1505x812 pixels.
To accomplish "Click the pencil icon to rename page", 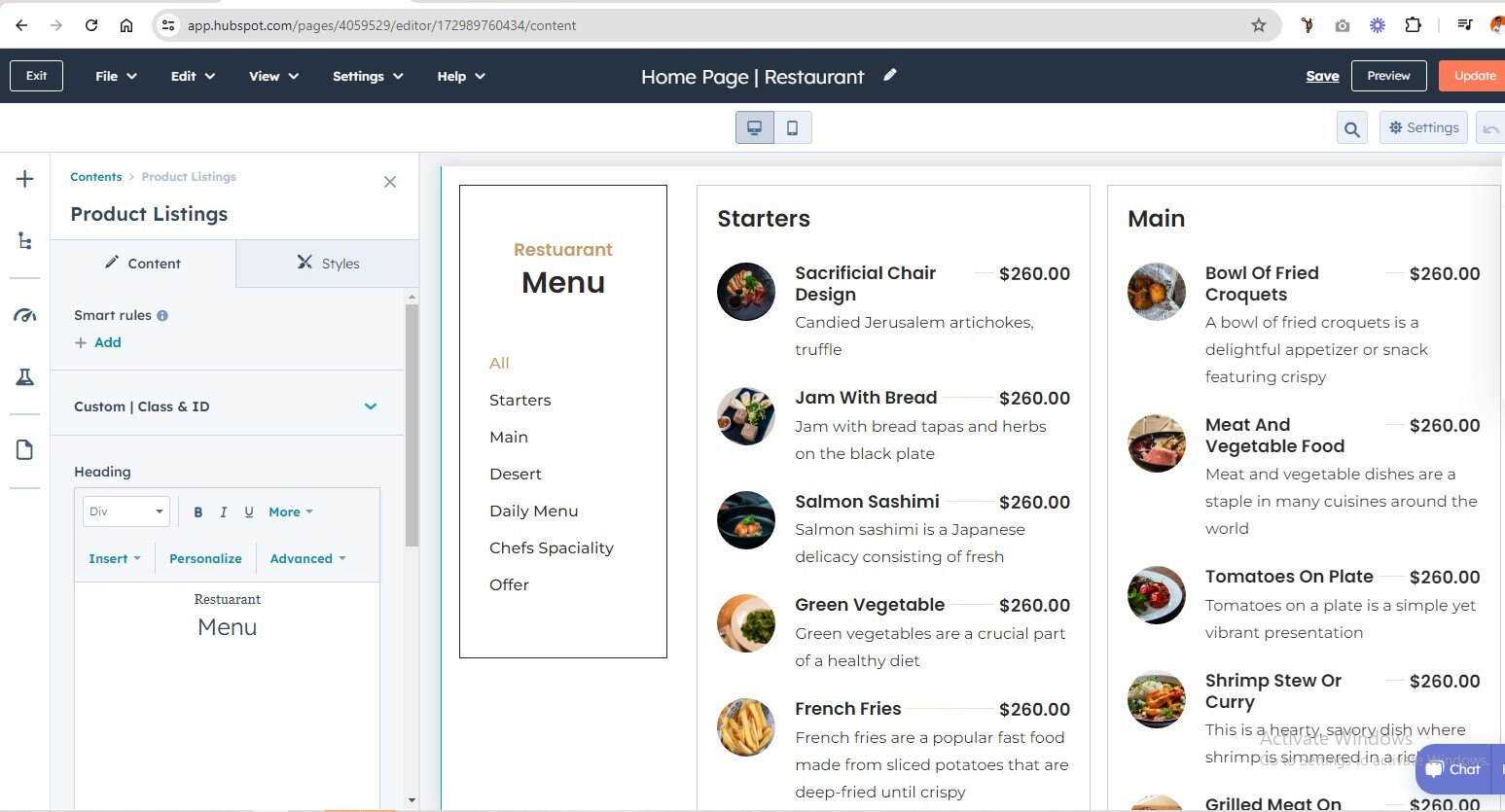I will 889,75.
